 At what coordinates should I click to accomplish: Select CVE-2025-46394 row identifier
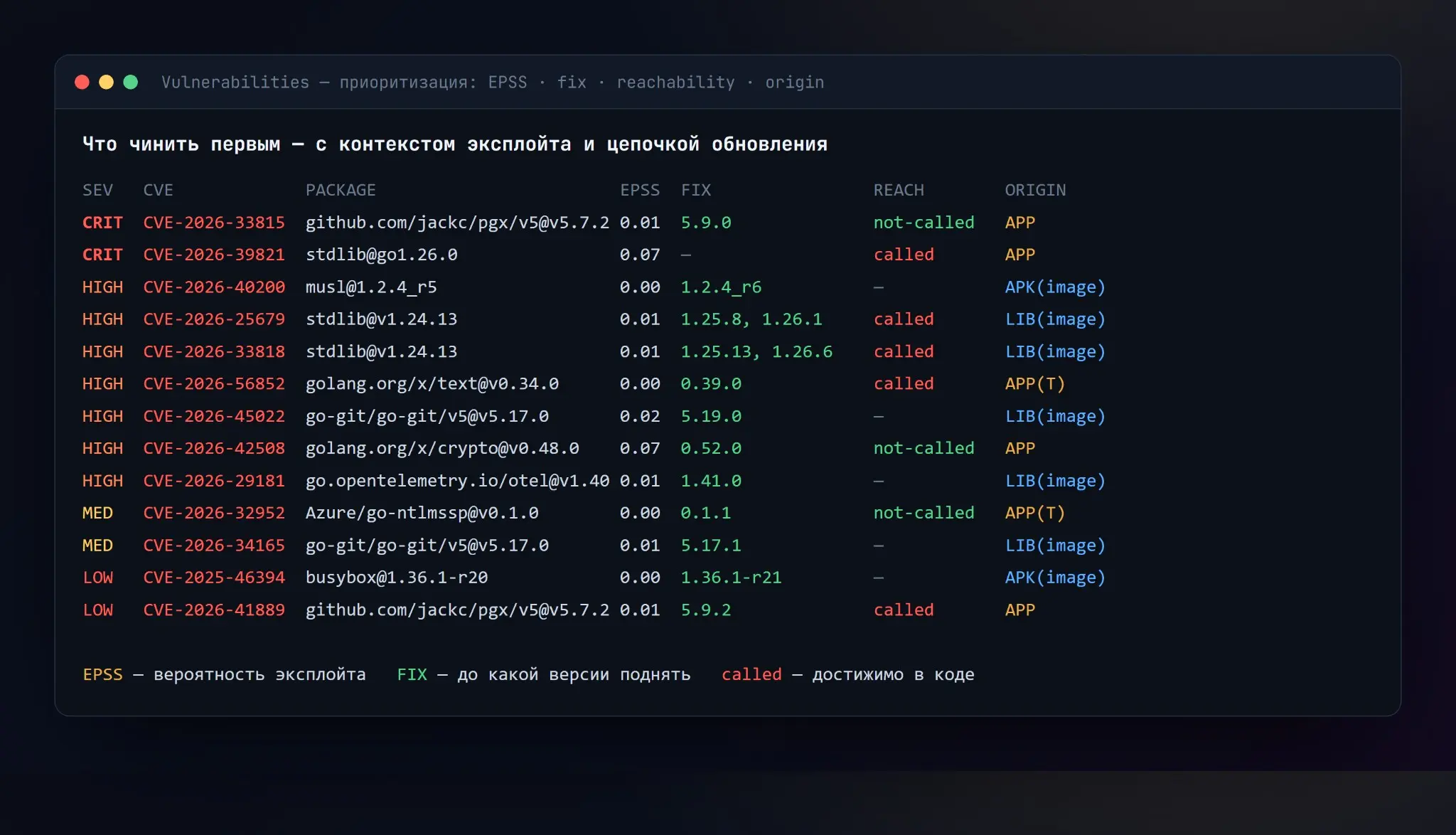[214, 578]
